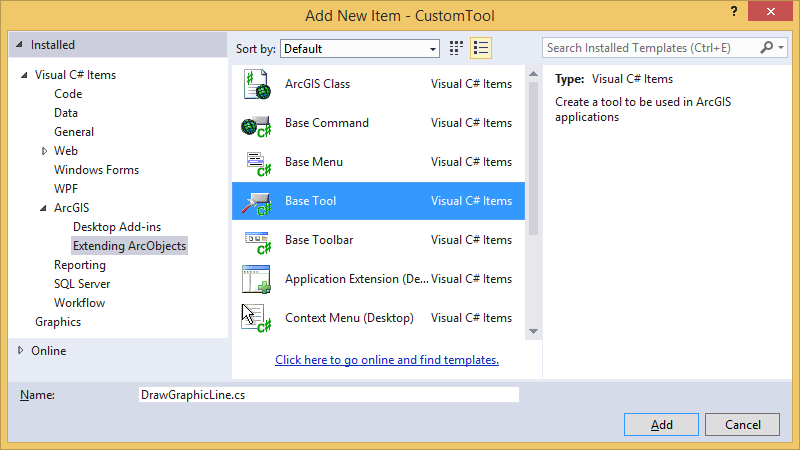
Task: Click the template list scrollbar
Action: coord(533,150)
